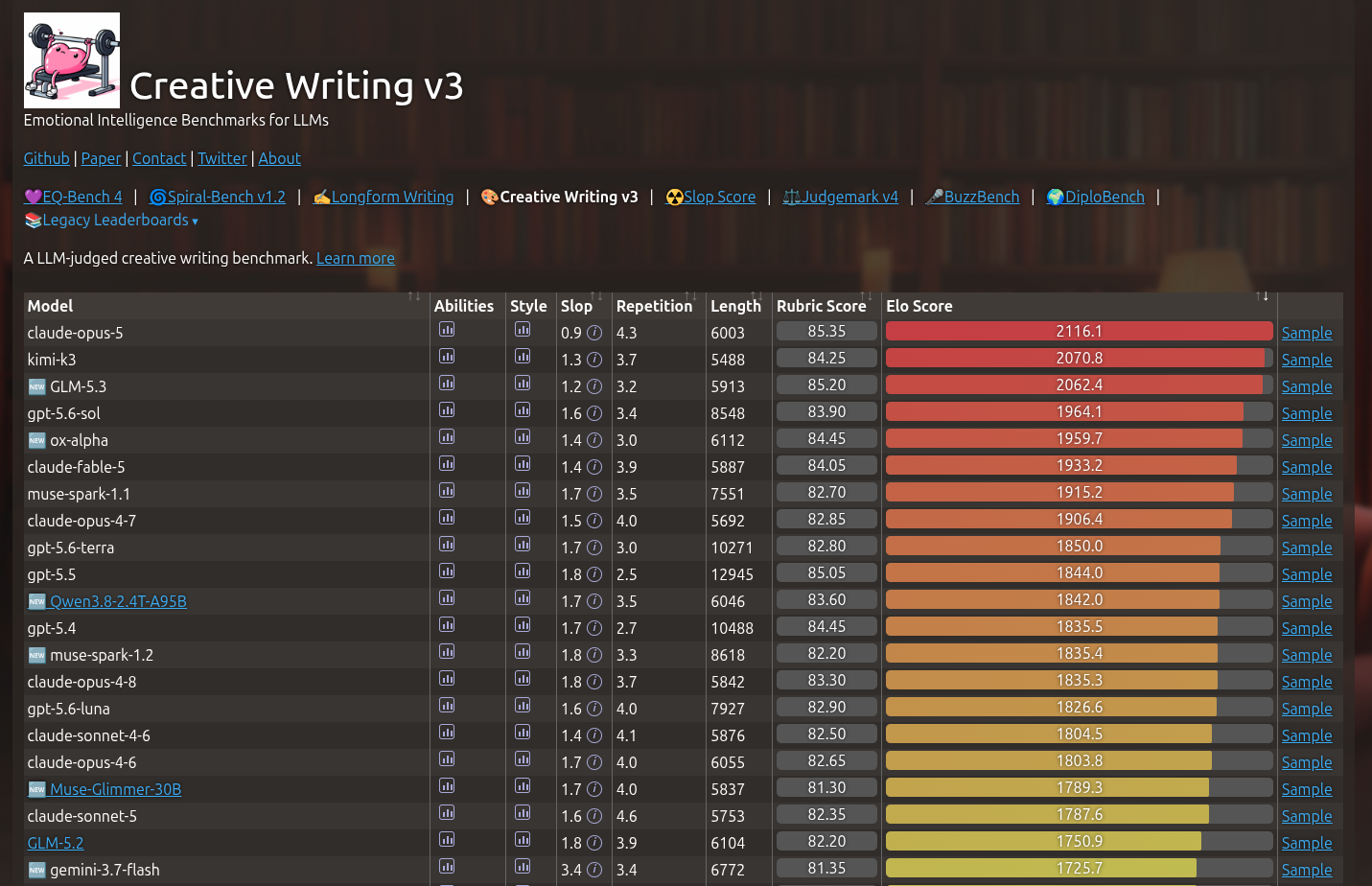Click the slop info icon for gpt-5.5
Viewport: 1372px width, 886px height.
pos(594,574)
